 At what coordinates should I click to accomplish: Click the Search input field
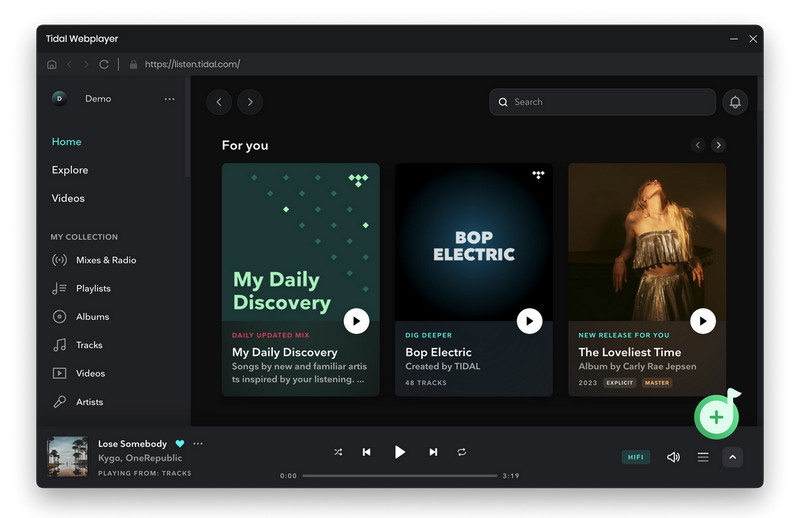tap(602, 102)
